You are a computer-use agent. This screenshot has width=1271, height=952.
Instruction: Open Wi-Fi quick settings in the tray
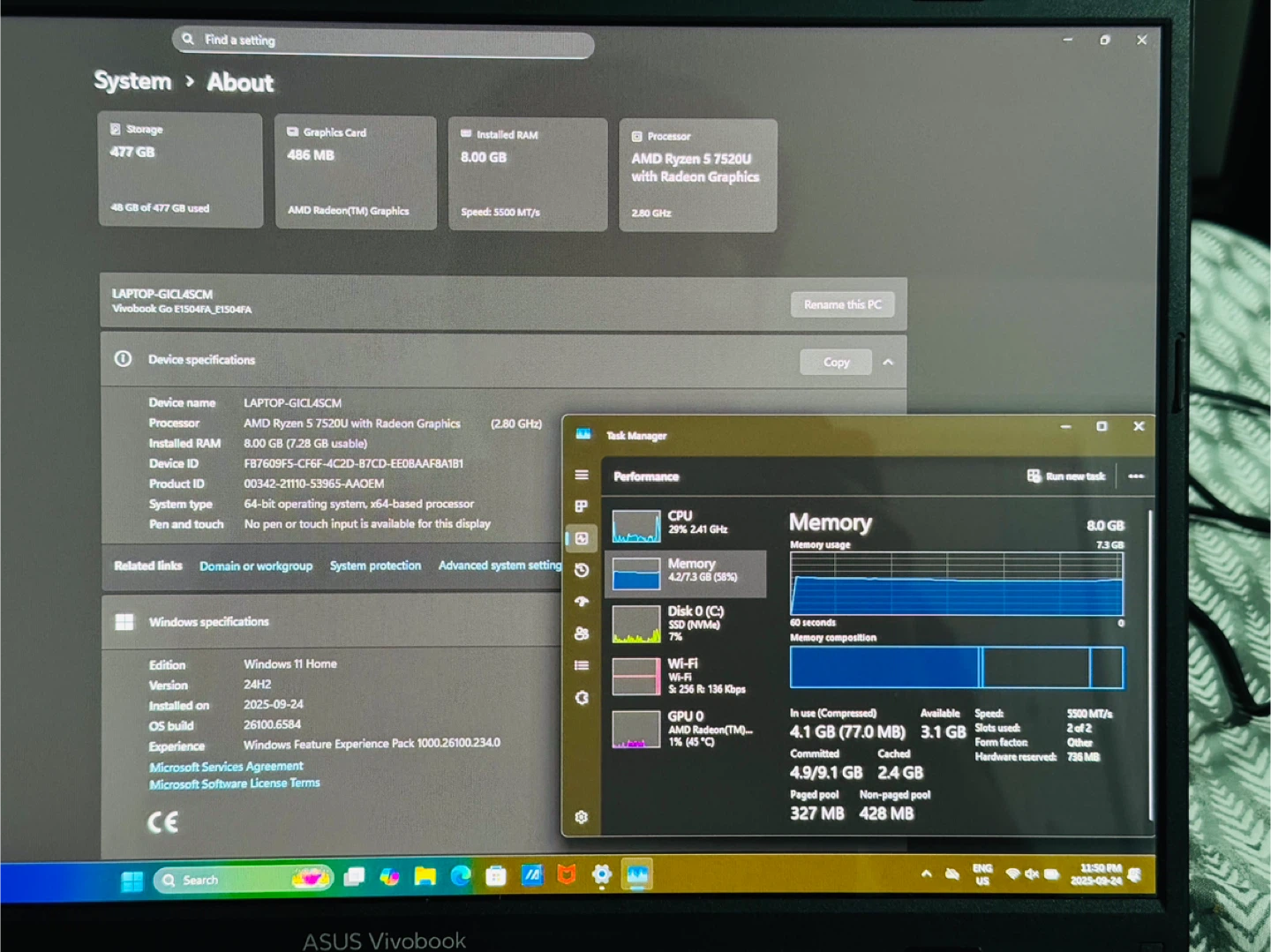click(1013, 874)
